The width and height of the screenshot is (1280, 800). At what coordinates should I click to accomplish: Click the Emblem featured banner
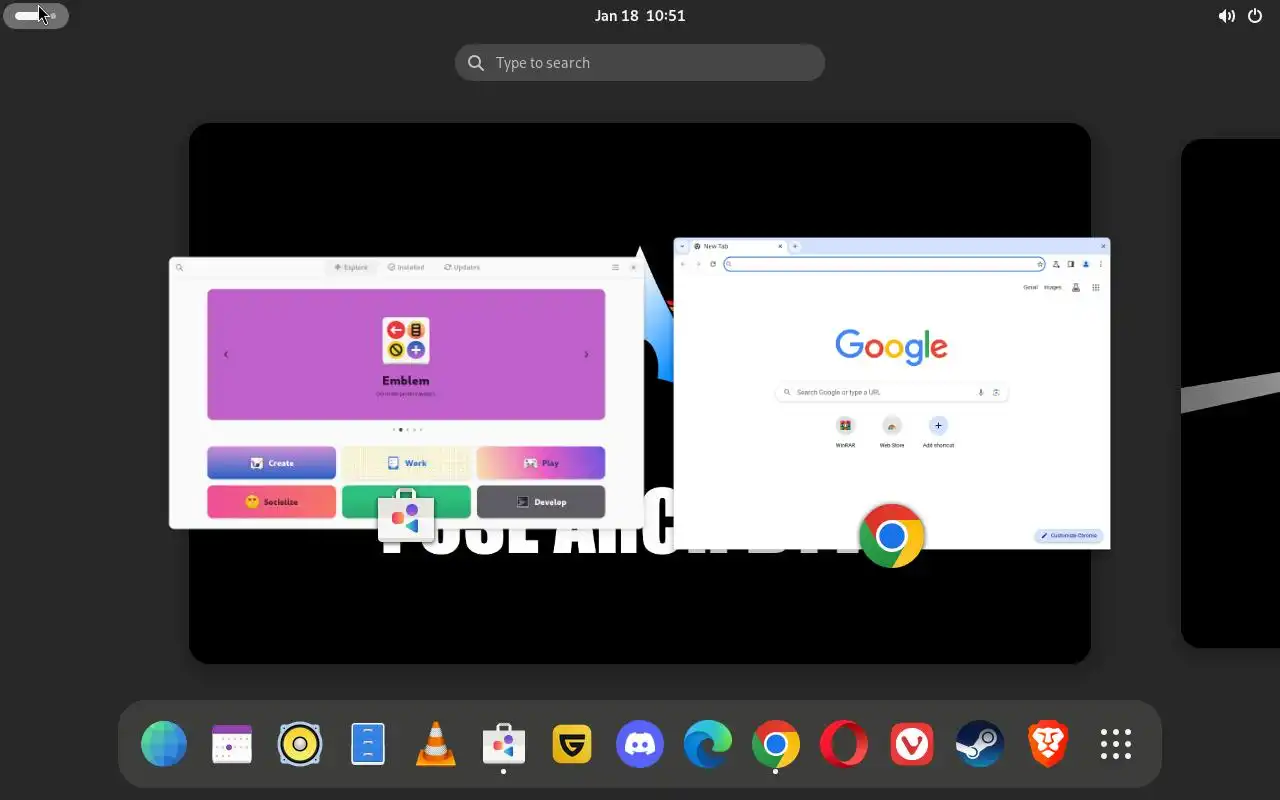406,354
